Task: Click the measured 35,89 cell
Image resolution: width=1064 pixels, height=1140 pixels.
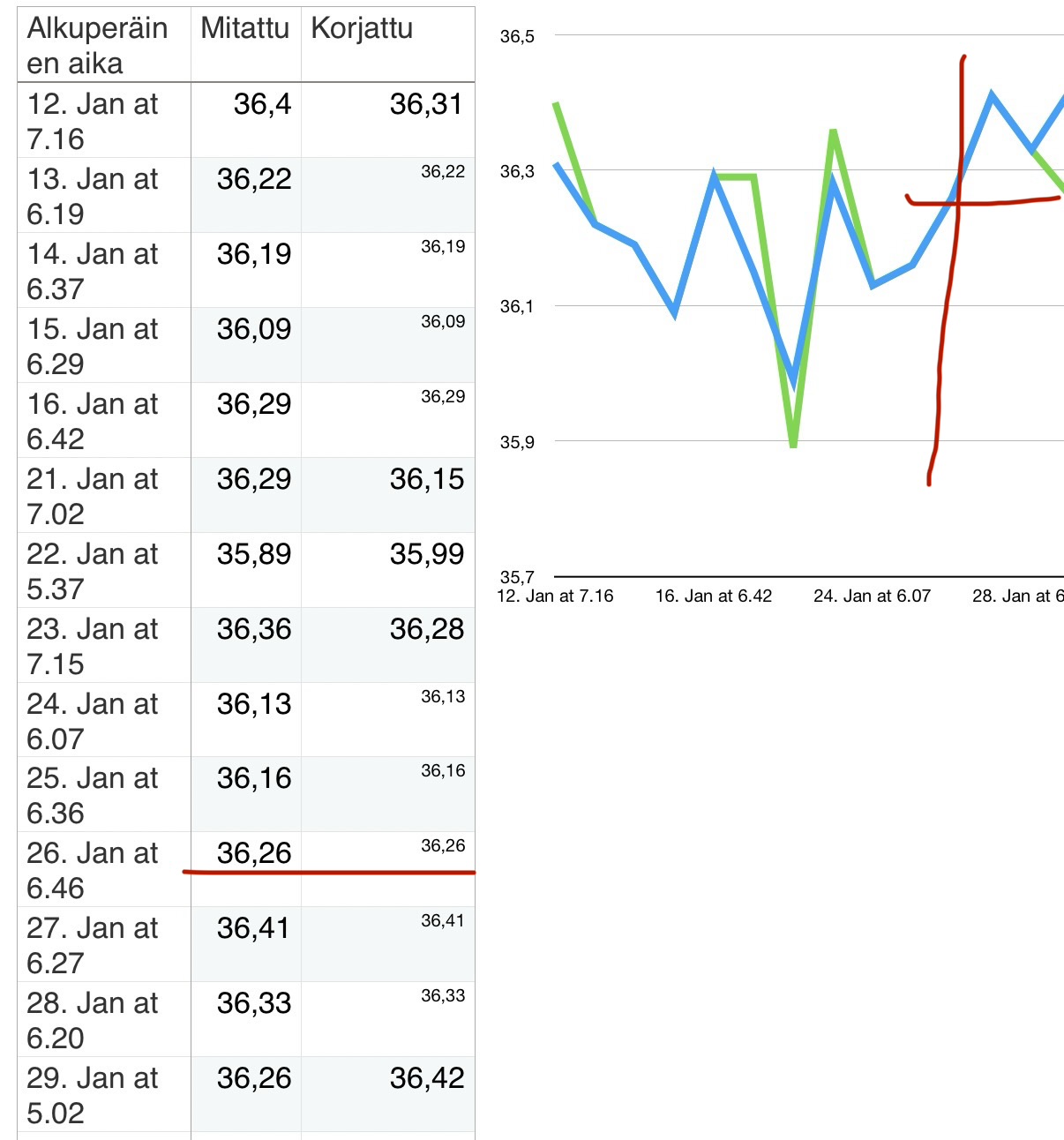Action: click(245, 571)
